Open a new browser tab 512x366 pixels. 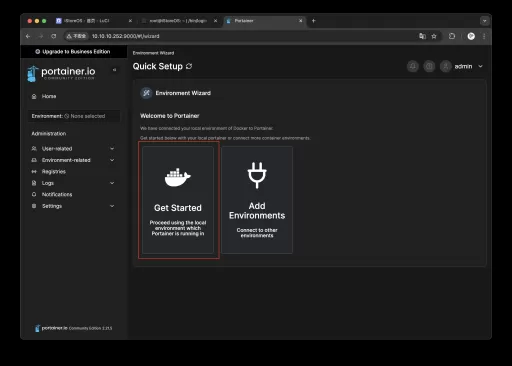pos(313,21)
